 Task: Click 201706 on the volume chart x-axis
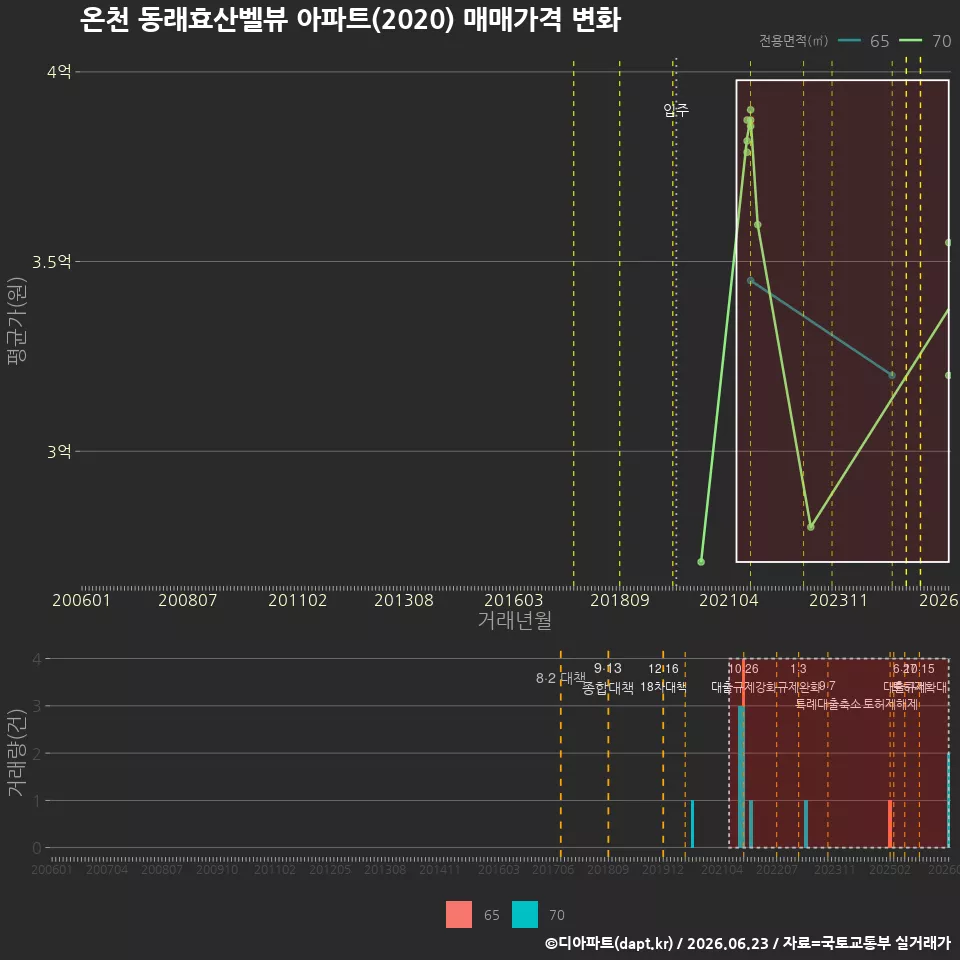(x=553, y=869)
